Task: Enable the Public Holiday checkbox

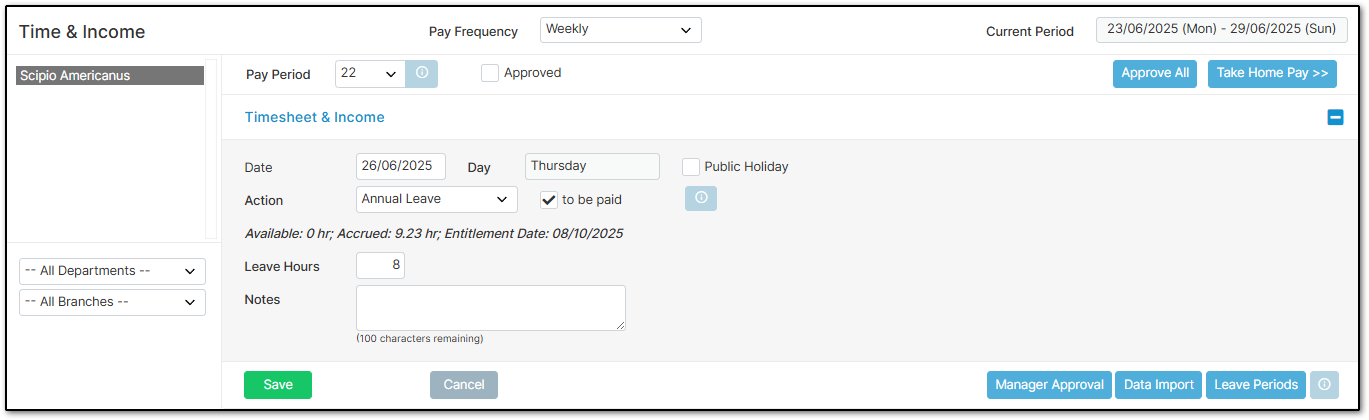Action: coord(691,167)
